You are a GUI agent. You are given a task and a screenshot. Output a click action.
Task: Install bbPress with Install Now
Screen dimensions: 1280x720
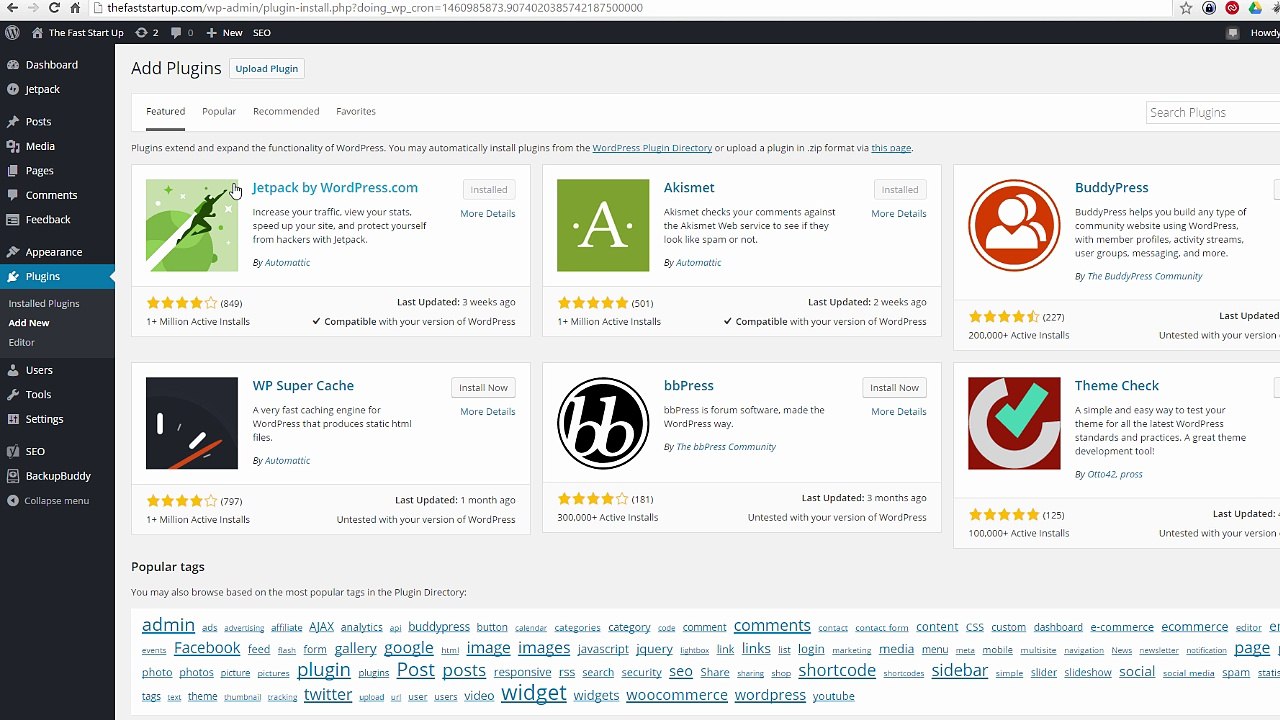(894, 387)
